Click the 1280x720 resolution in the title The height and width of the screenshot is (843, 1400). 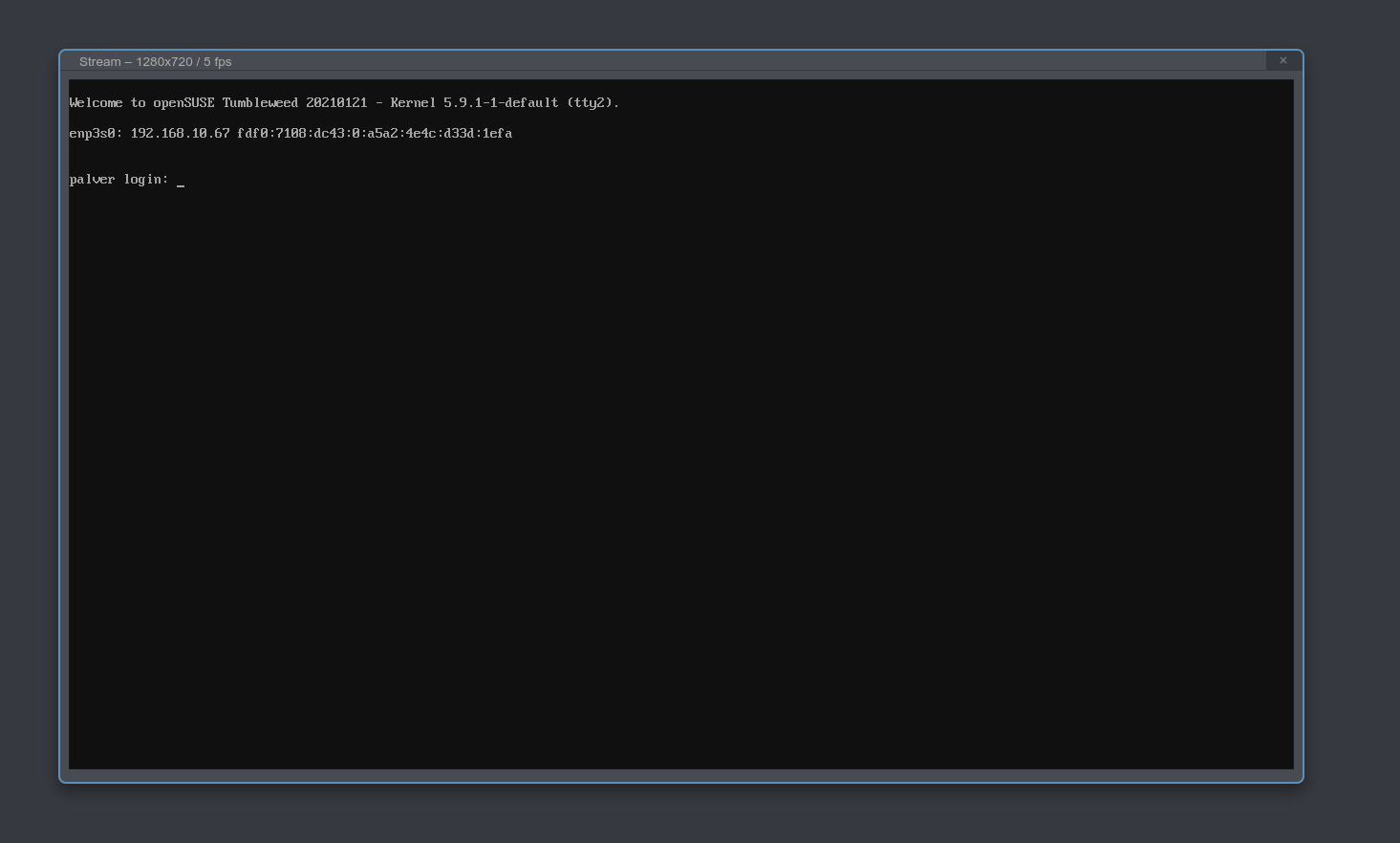163,62
